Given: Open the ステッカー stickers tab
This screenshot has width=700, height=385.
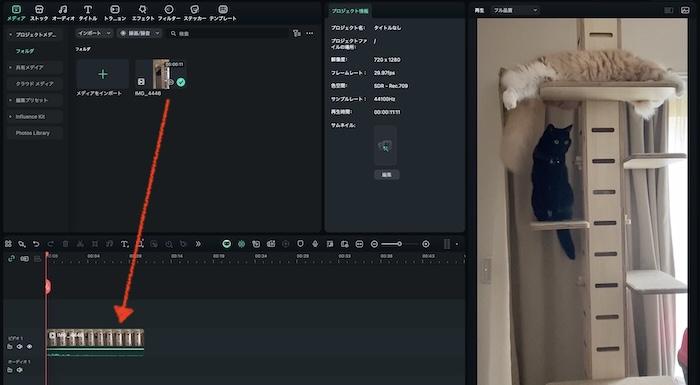Looking at the screenshot, I should pos(195,13).
